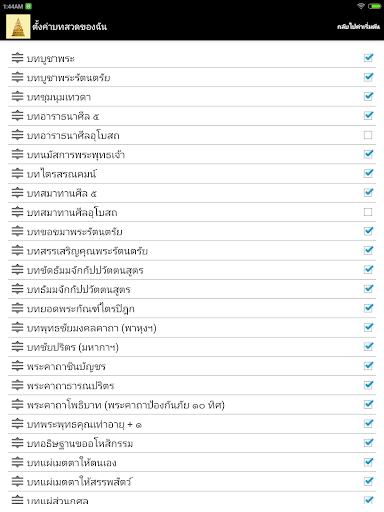
Task: Check the unchecked บทสมาทานศีลอุโบสถ box
Action: [x=368, y=212]
